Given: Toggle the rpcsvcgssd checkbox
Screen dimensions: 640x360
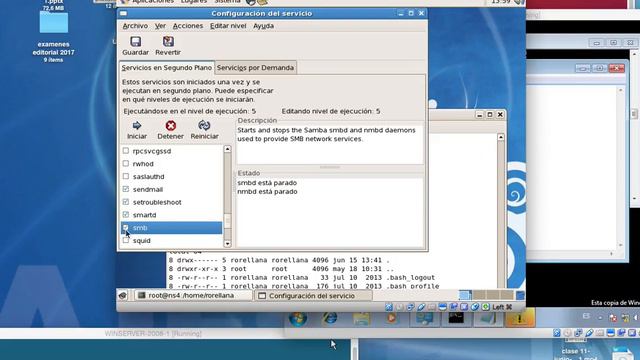Looking at the screenshot, I should tap(126, 151).
